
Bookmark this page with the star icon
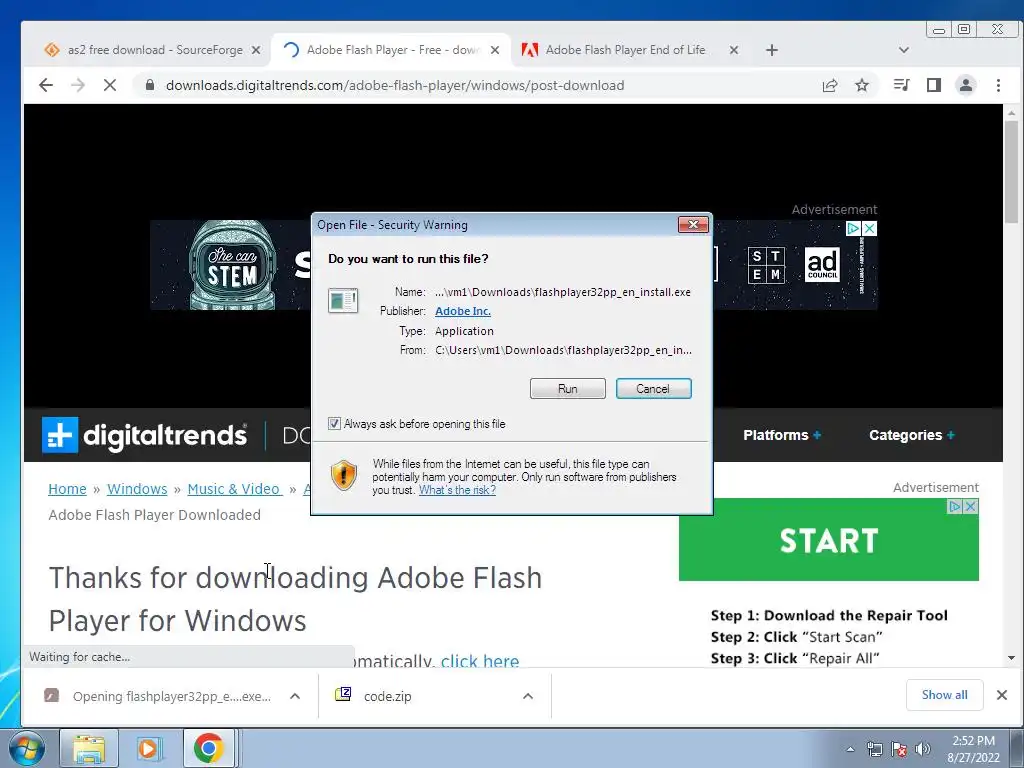(x=862, y=85)
